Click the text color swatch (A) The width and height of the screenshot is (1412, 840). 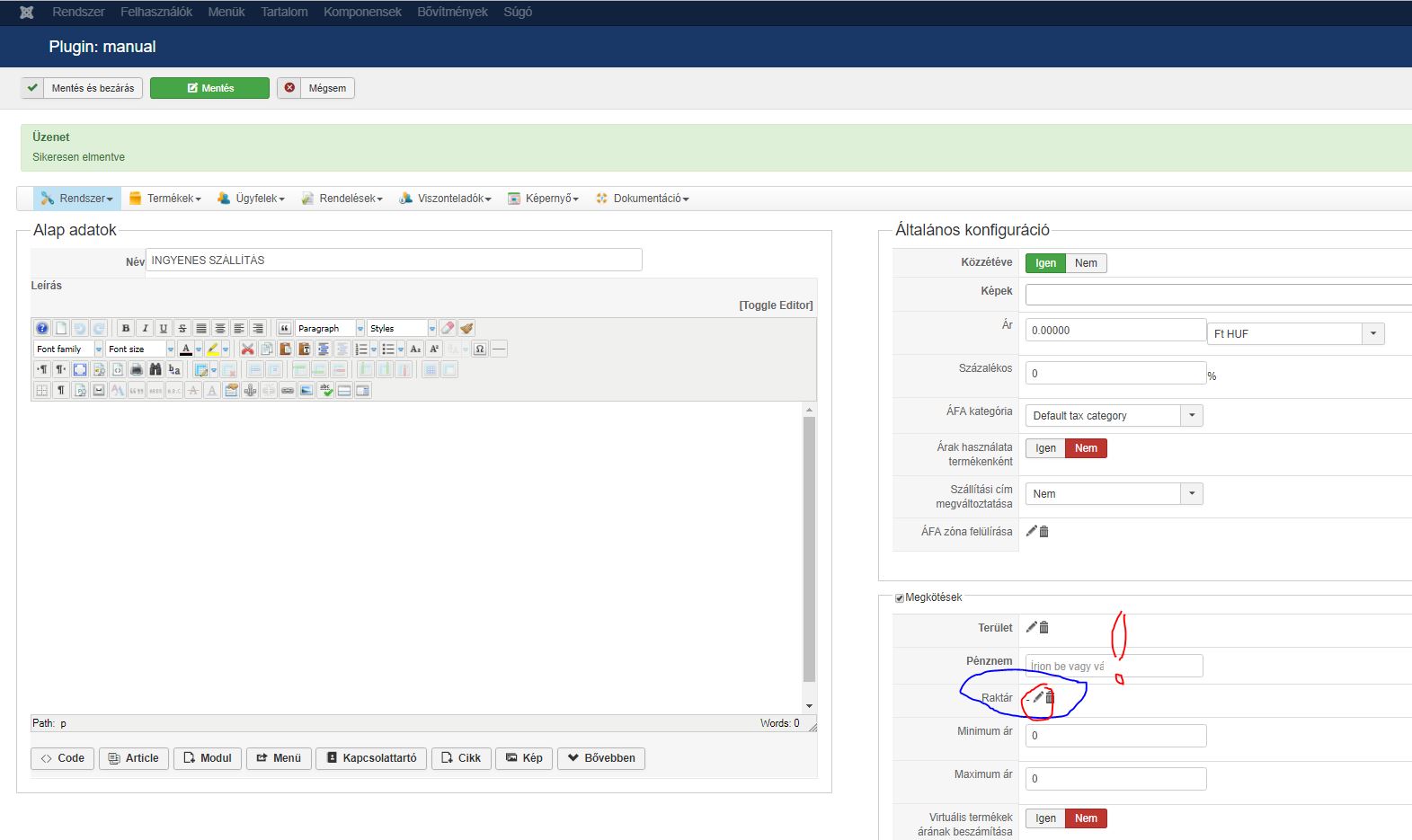(x=186, y=349)
